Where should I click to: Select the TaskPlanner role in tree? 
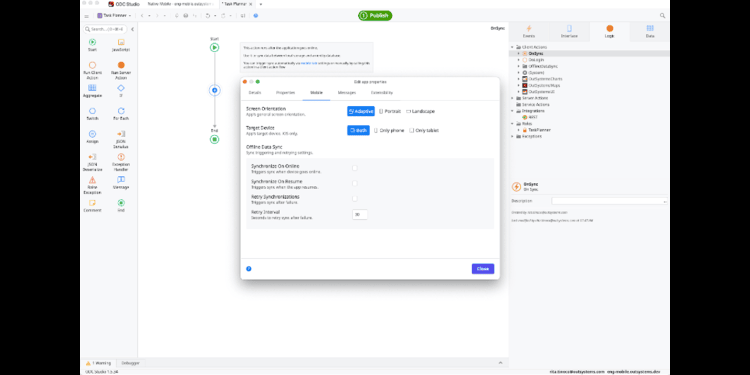coord(537,130)
